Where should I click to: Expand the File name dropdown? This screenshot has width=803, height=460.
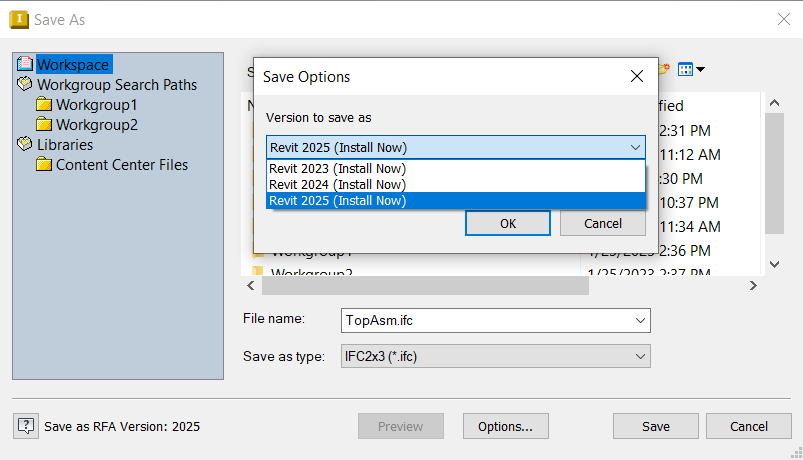click(640, 320)
